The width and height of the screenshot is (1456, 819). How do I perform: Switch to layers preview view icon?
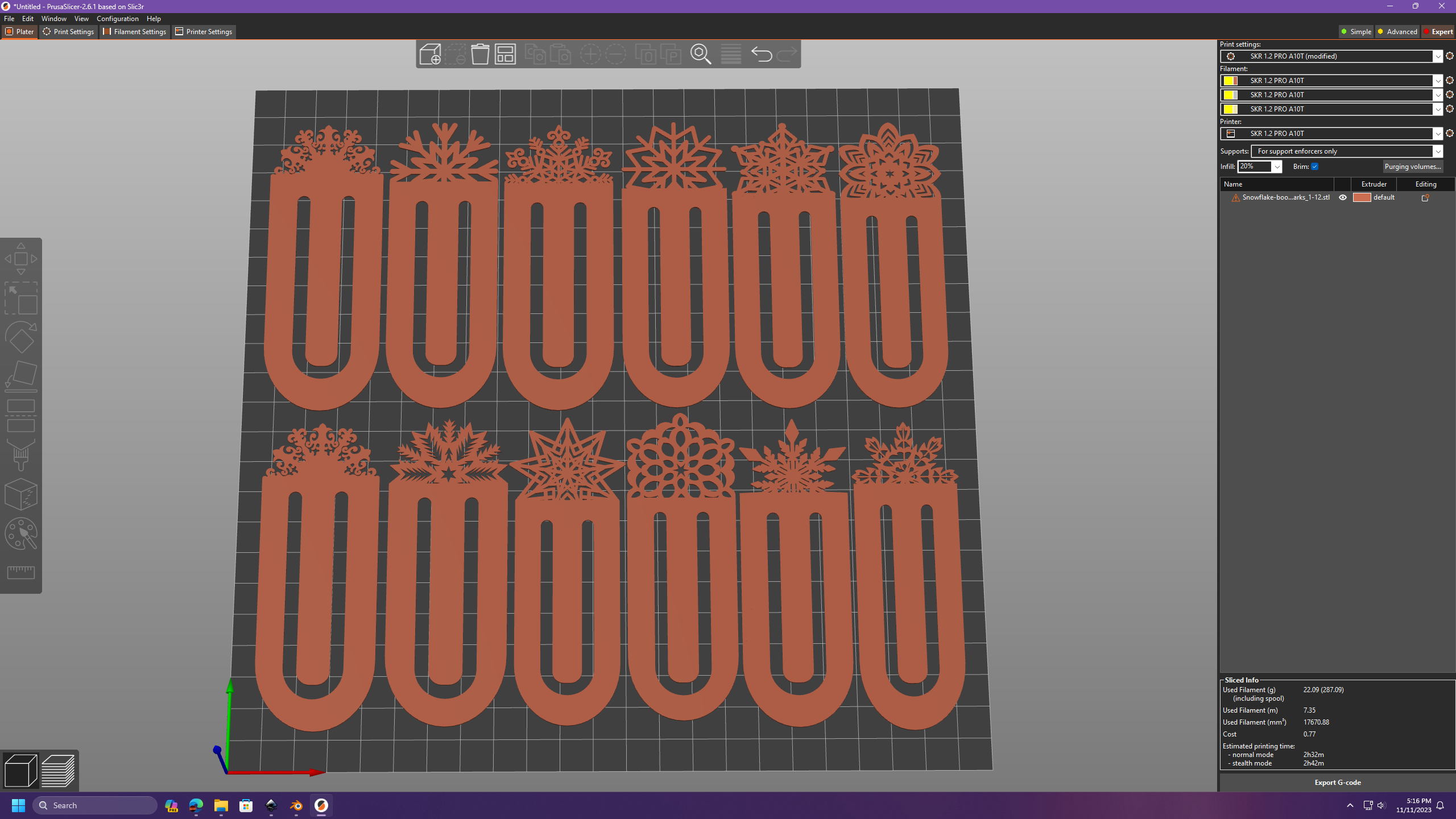[x=58, y=771]
